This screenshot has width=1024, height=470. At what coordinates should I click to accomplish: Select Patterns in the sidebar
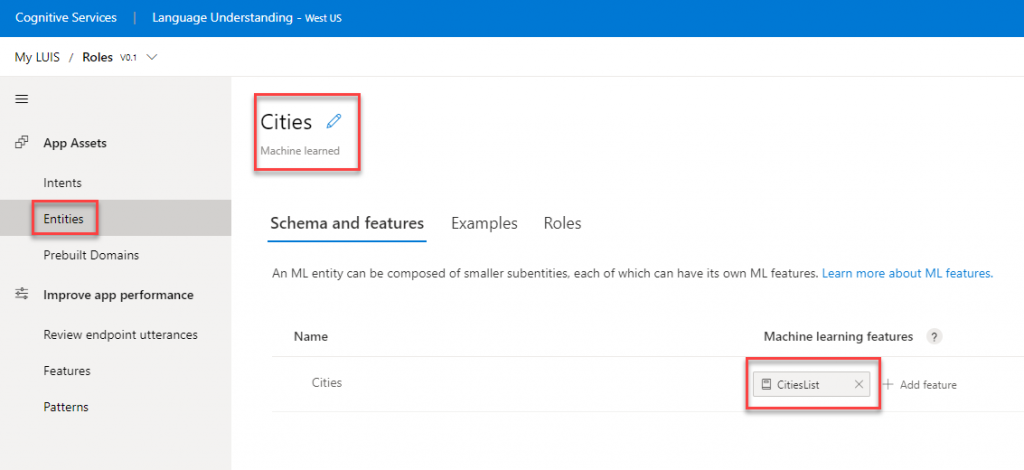tap(65, 407)
